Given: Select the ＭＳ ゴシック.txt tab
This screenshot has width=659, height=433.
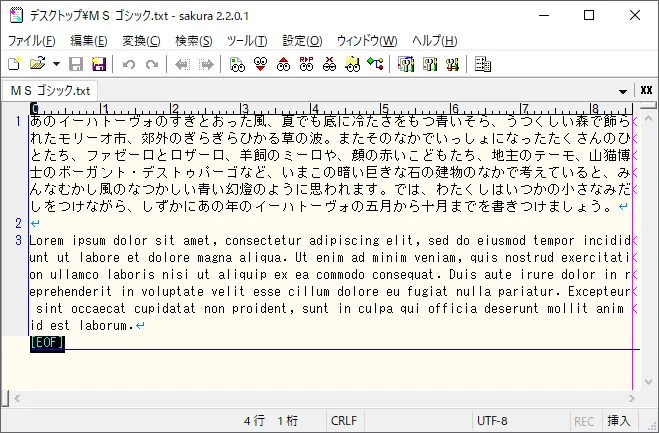Looking at the screenshot, I should pos(50,91).
